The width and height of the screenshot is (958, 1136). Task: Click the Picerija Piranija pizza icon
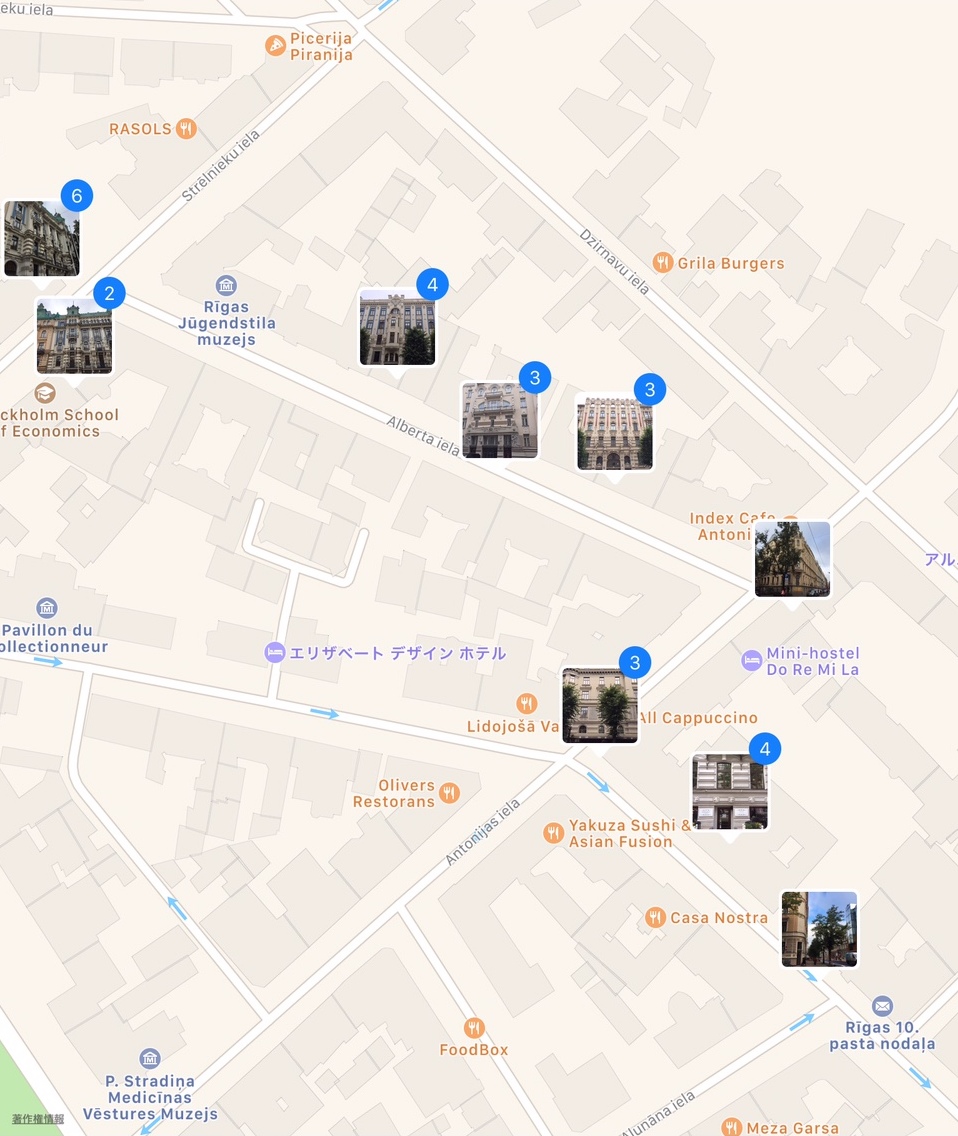click(x=275, y=45)
